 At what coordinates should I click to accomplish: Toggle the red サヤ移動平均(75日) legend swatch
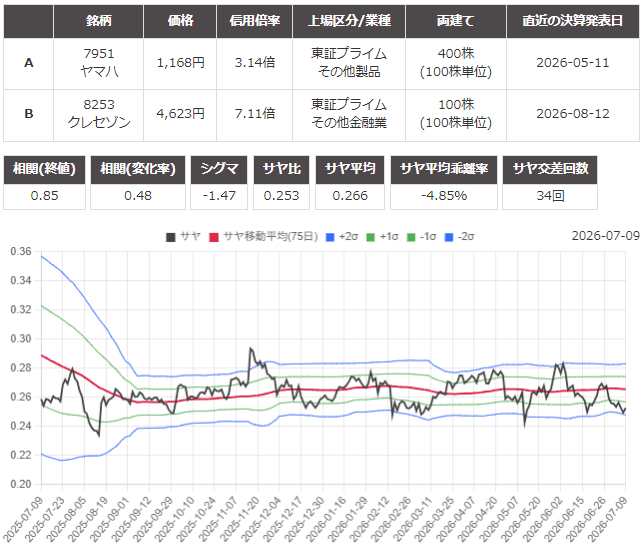(214, 237)
